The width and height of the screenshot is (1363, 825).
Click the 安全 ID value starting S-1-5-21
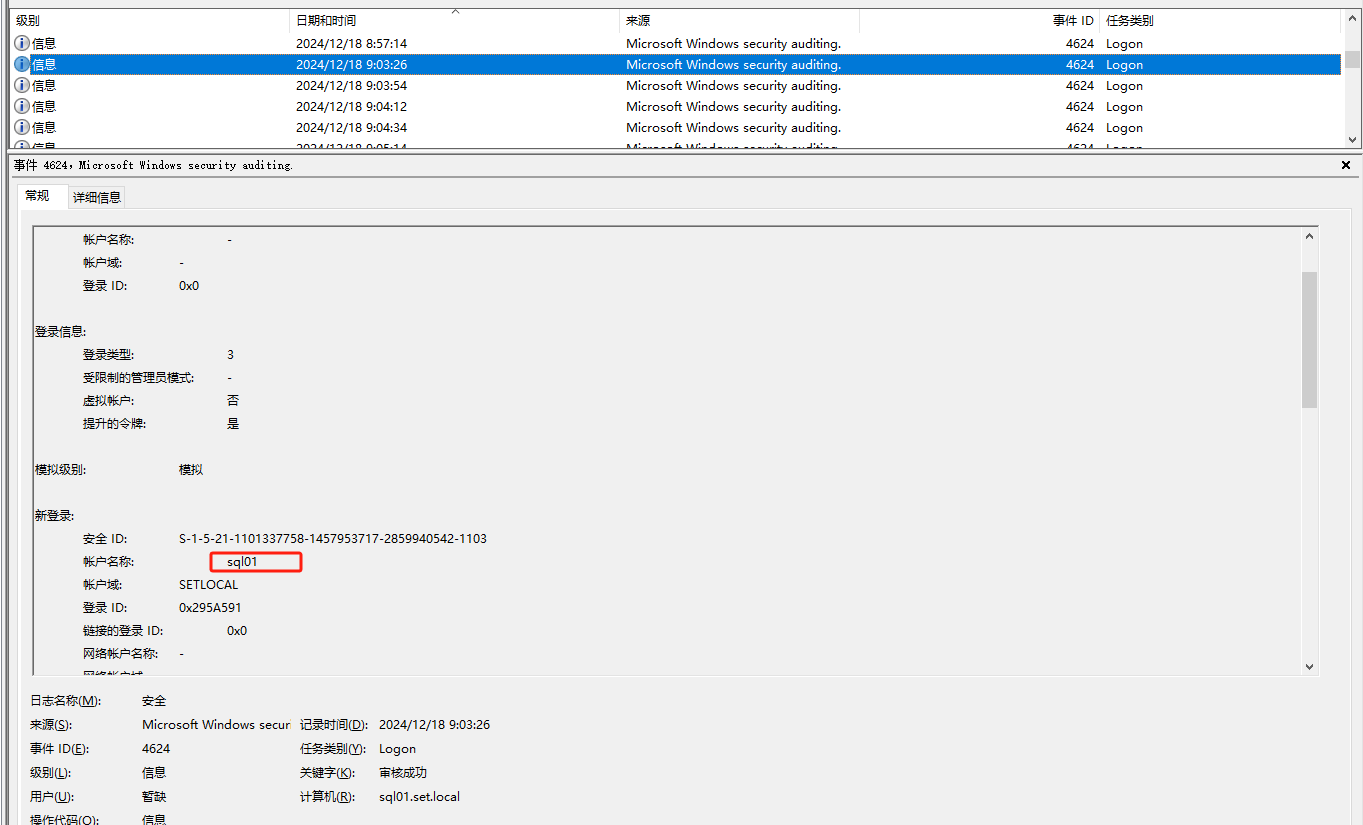point(333,538)
